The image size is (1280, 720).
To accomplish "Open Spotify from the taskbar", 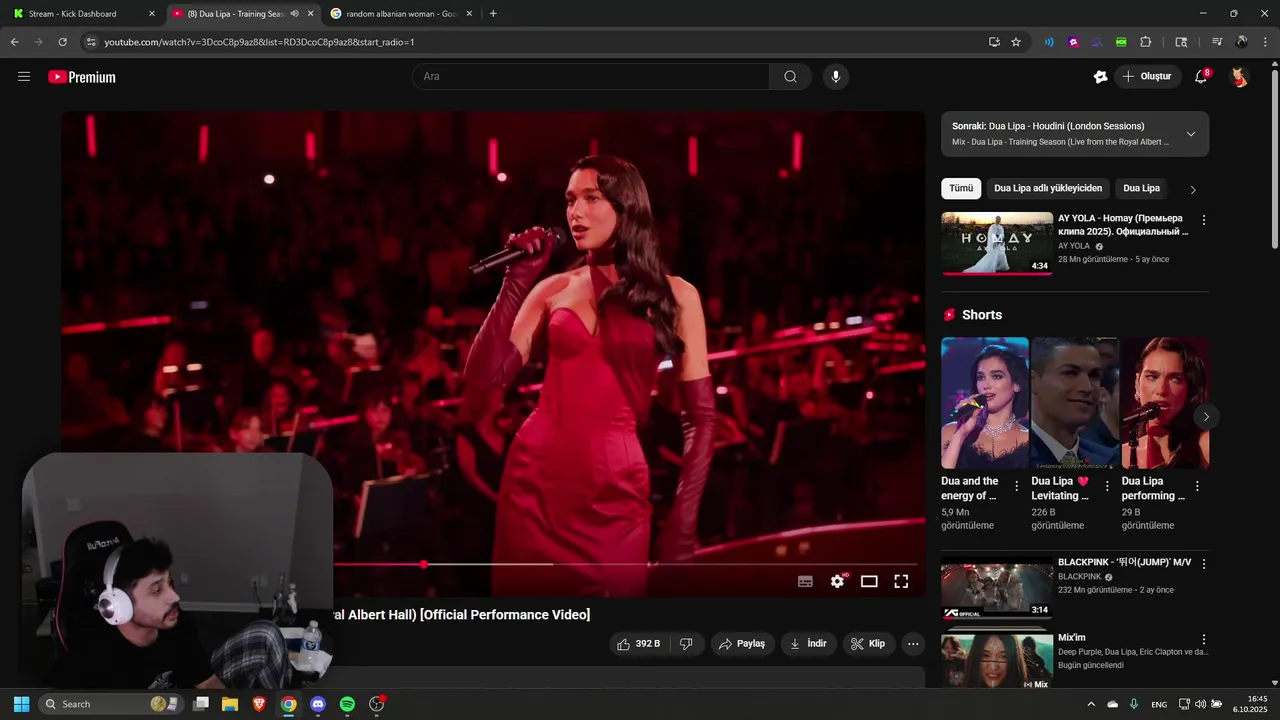I will pyautogui.click(x=347, y=704).
